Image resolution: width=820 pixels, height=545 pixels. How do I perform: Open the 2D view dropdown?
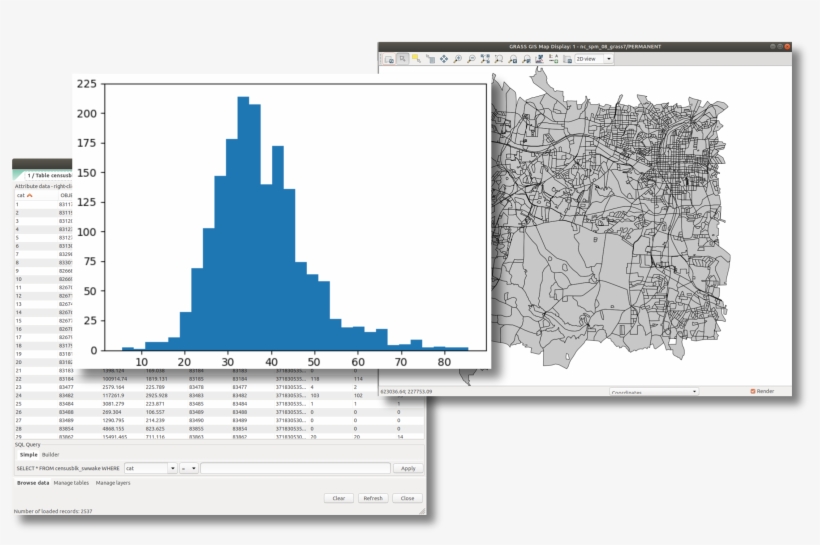(x=595, y=59)
